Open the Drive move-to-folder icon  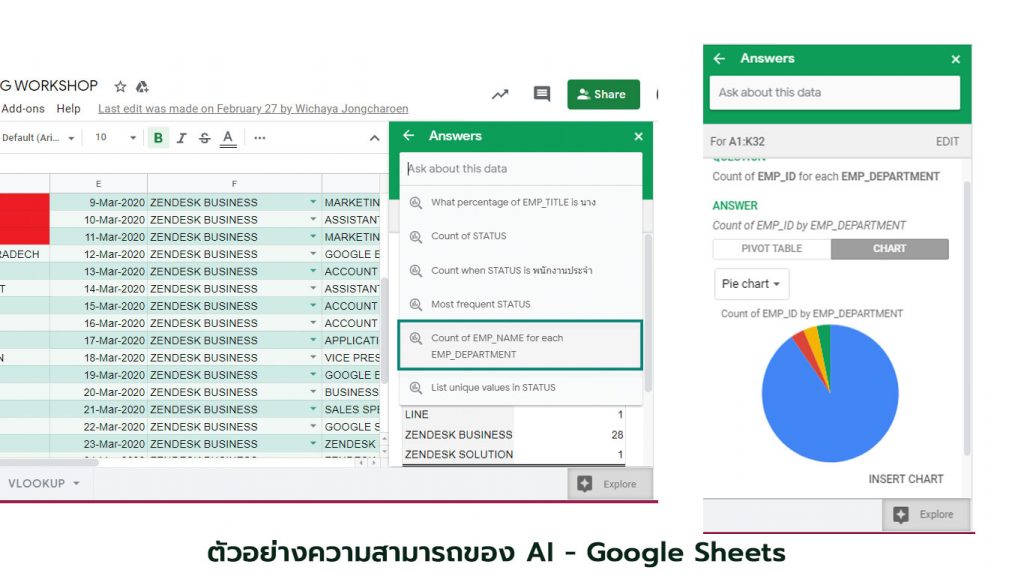click(142, 86)
